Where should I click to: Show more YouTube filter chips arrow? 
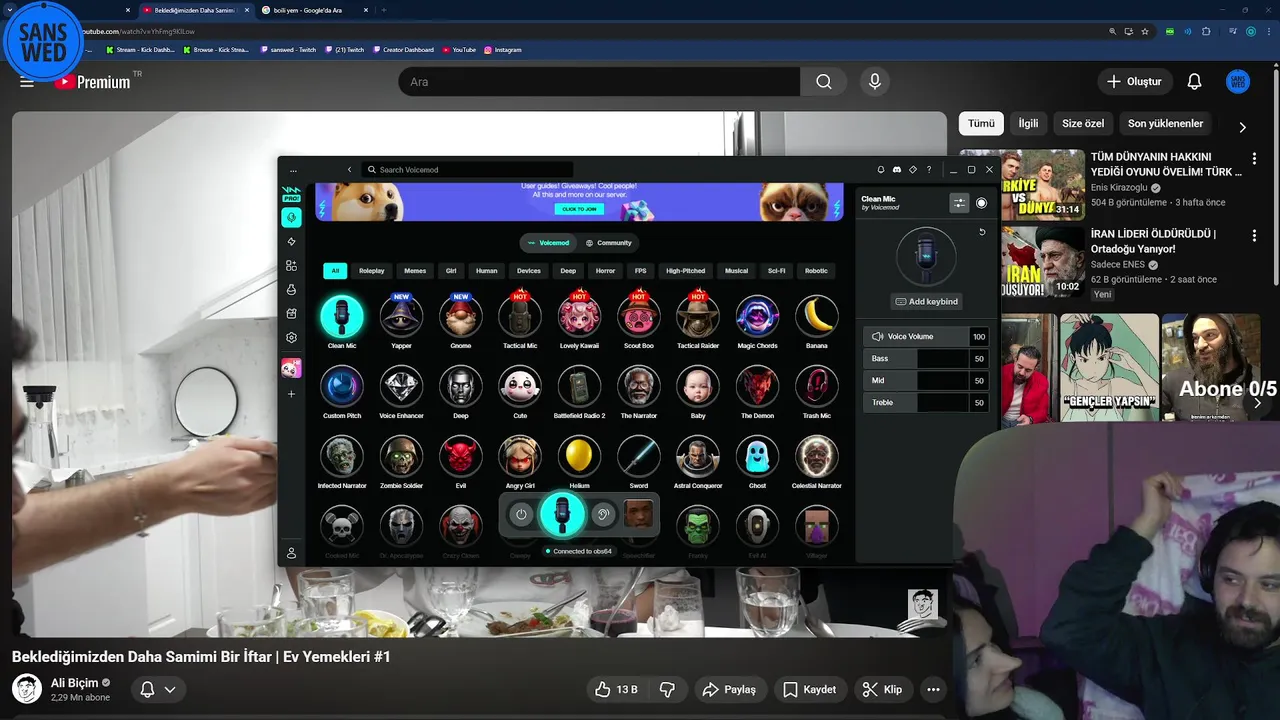[x=1242, y=127]
